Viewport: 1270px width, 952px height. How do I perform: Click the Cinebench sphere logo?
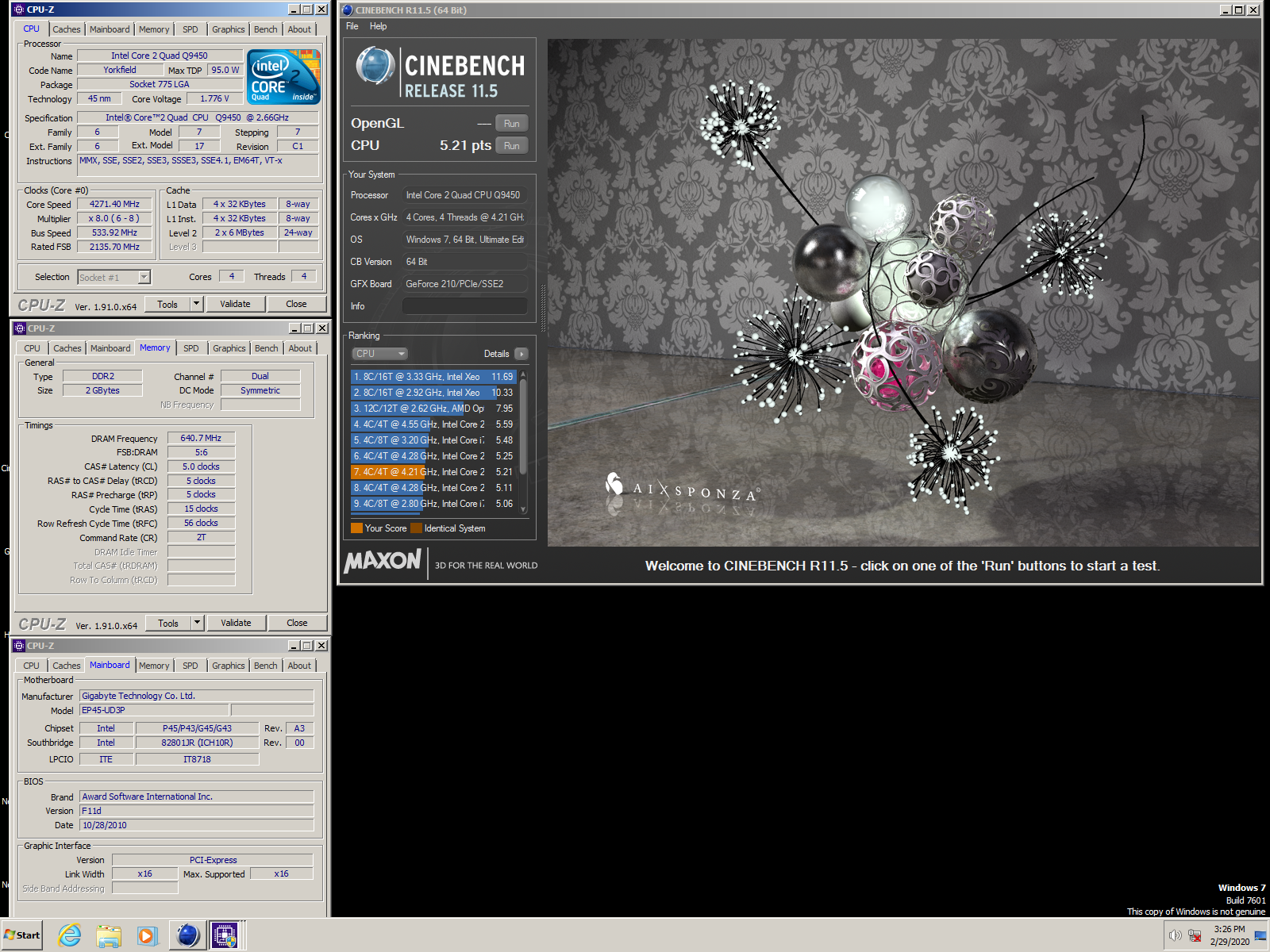click(375, 66)
